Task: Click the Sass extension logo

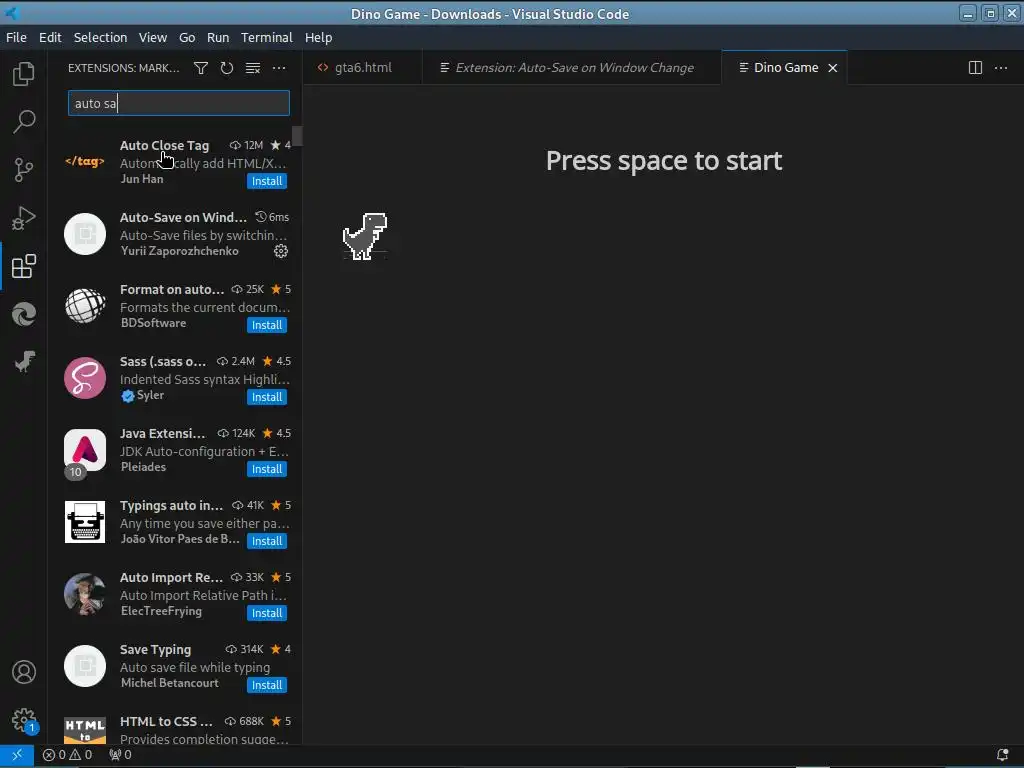Action: pyautogui.click(x=85, y=377)
